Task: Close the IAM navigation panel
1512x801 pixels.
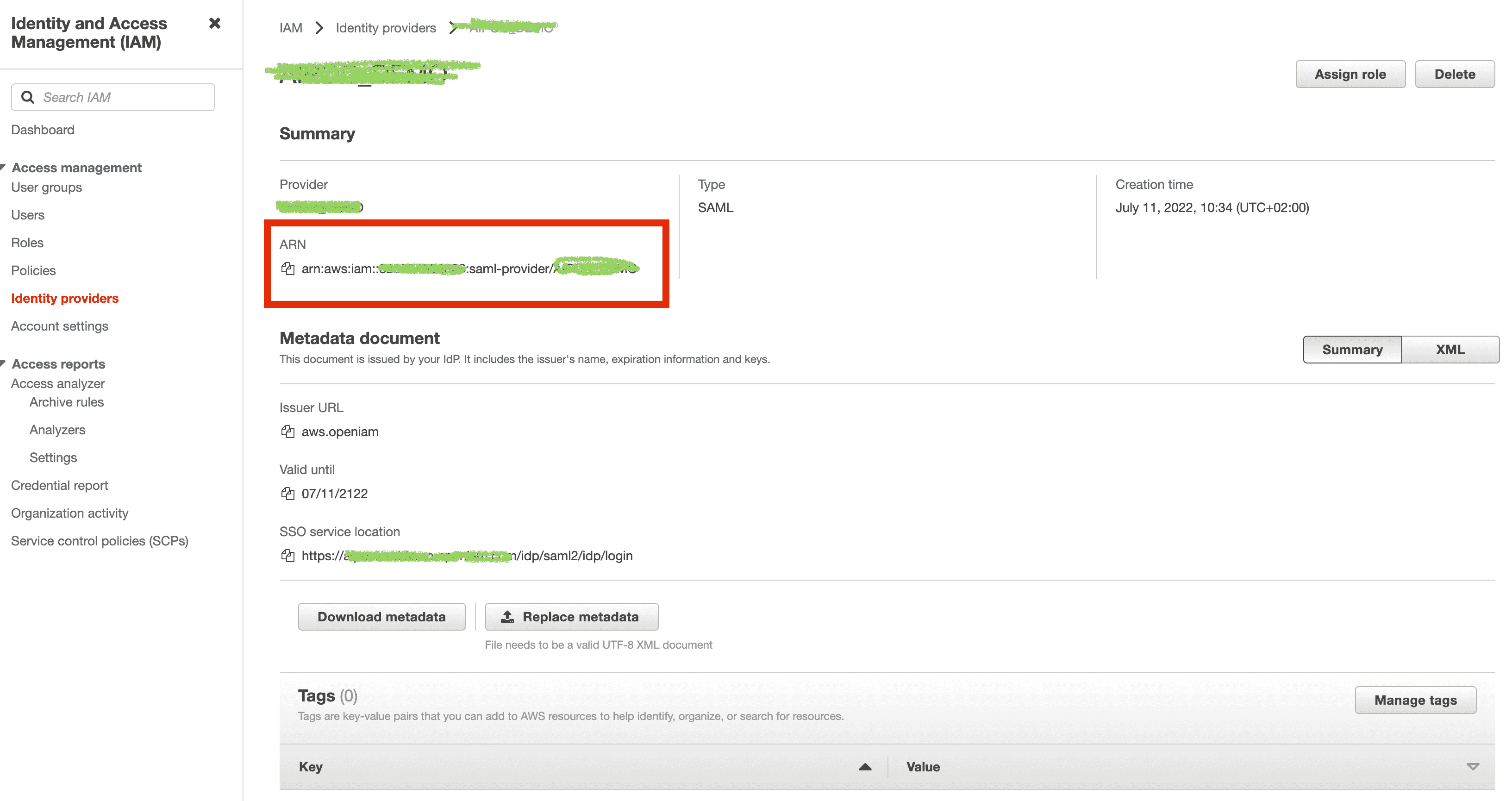Action: coord(215,24)
